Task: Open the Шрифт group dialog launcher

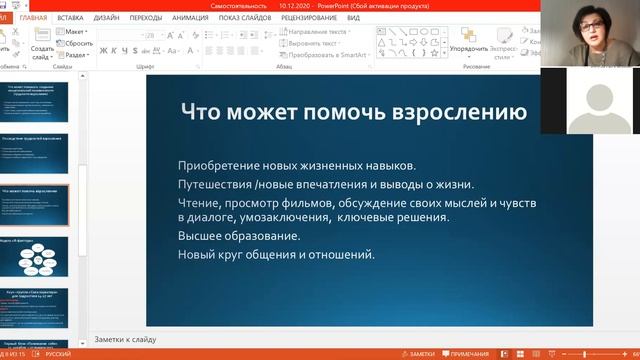Action: [198, 66]
